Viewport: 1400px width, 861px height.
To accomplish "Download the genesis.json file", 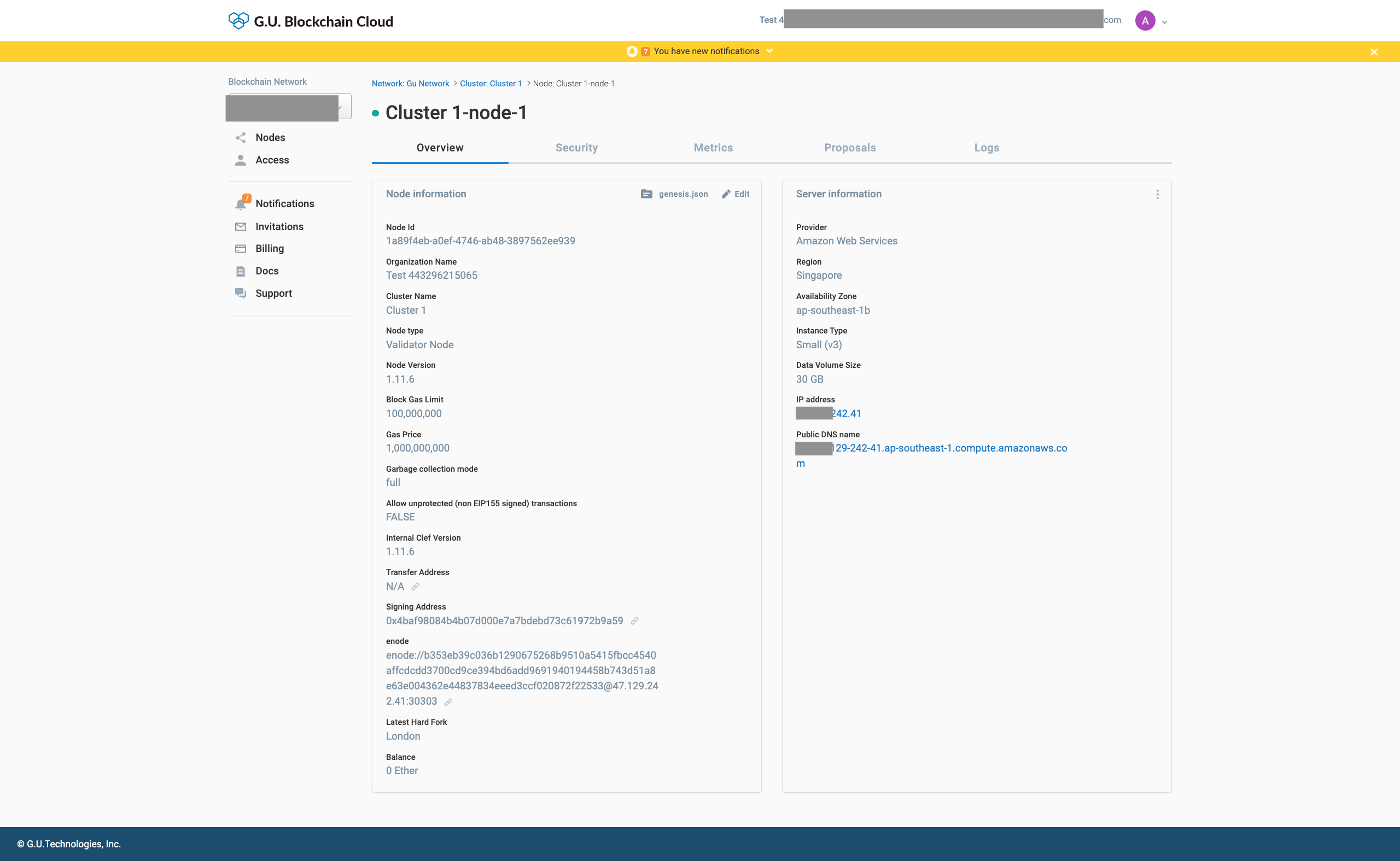I will click(674, 194).
